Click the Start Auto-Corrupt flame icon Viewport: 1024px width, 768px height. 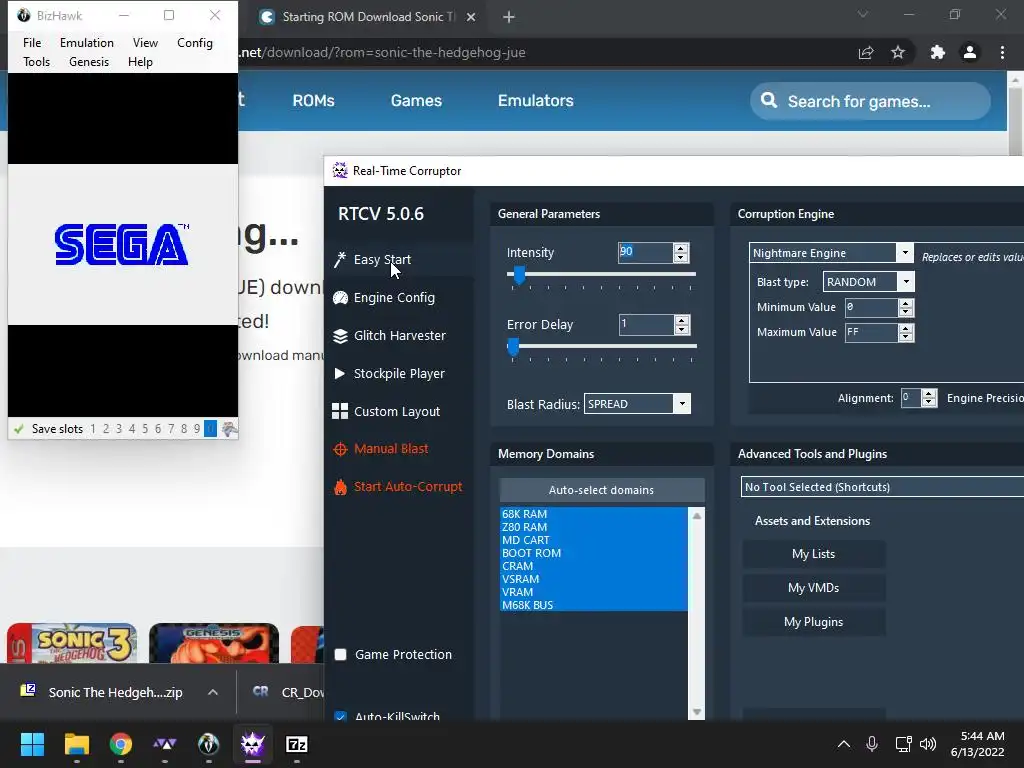[340, 487]
